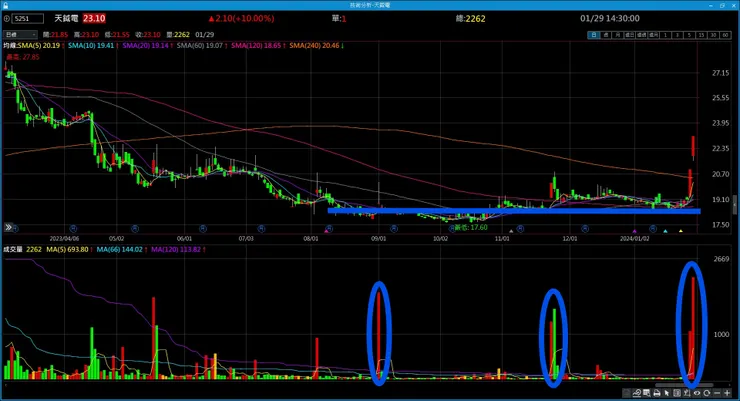Click the horizontal scrollbar thumb at chart bottom

[684, 385]
